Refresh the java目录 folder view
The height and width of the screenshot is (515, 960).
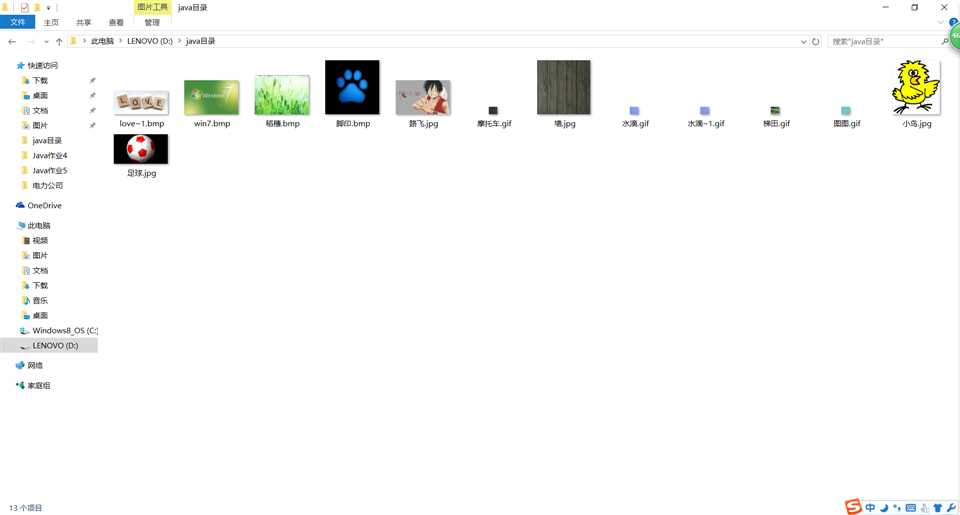tap(816, 42)
